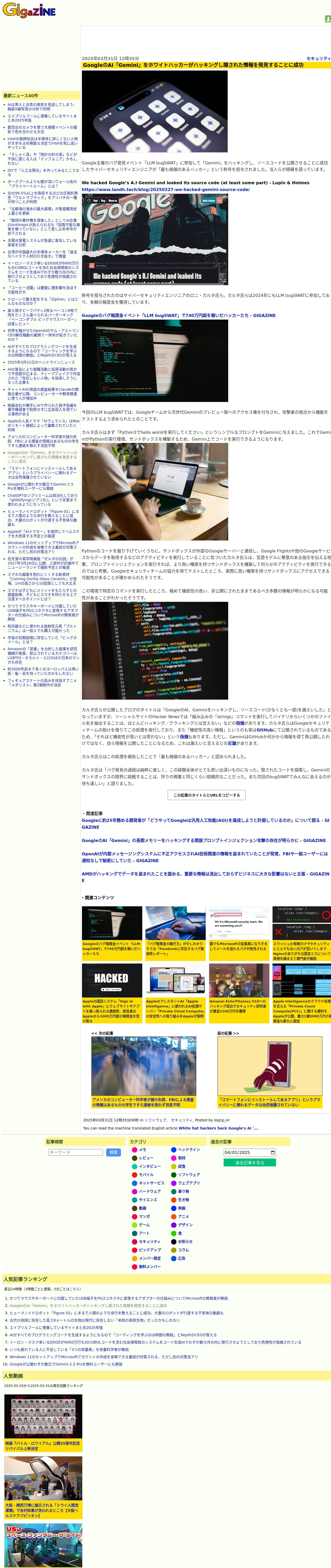Open the デザイン category link

(x=185, y=1225)
